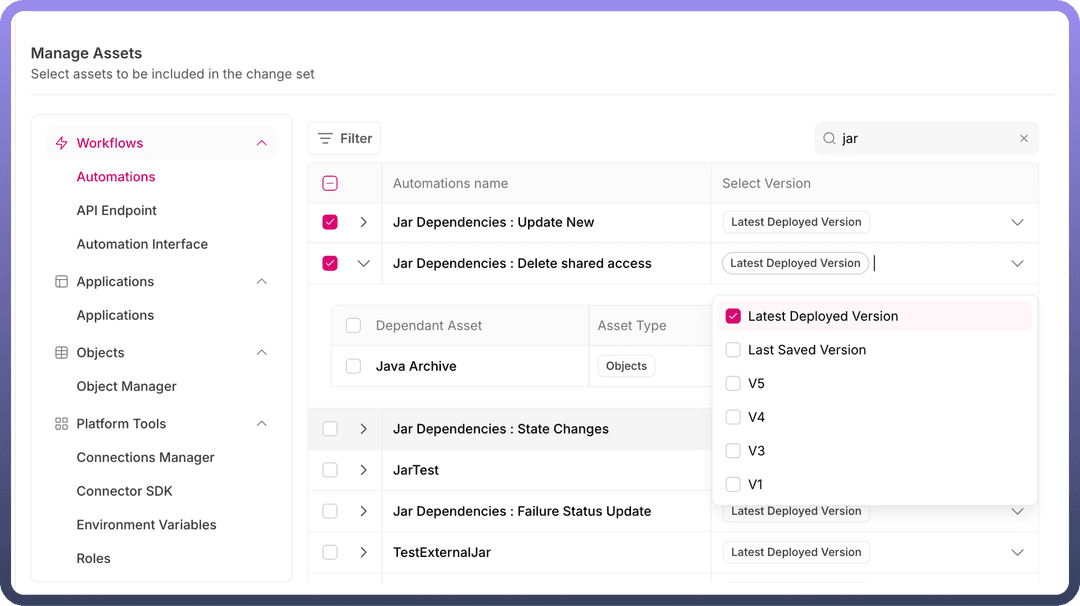The height and width of the screenshot is (606, 1080).
Task: Clear the search text with the X icon
Action: 1023,139
